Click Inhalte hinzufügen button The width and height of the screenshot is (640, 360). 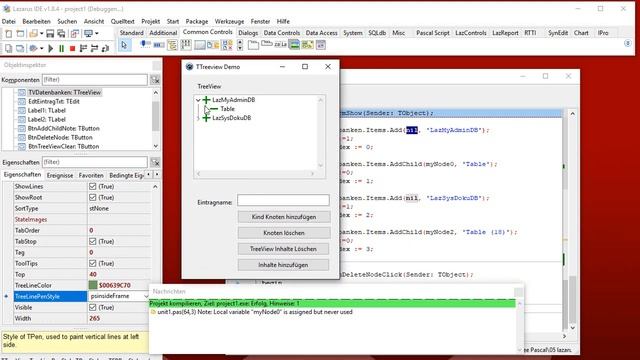tap(283, 265)
